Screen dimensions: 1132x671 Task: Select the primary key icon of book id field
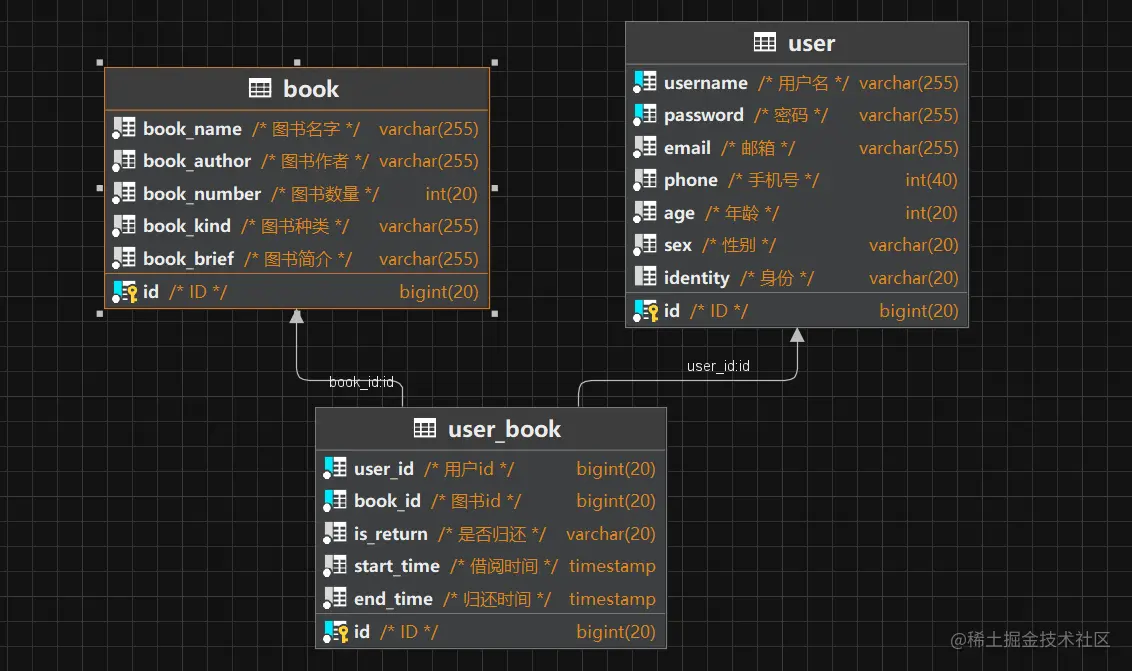coord(124,291)
